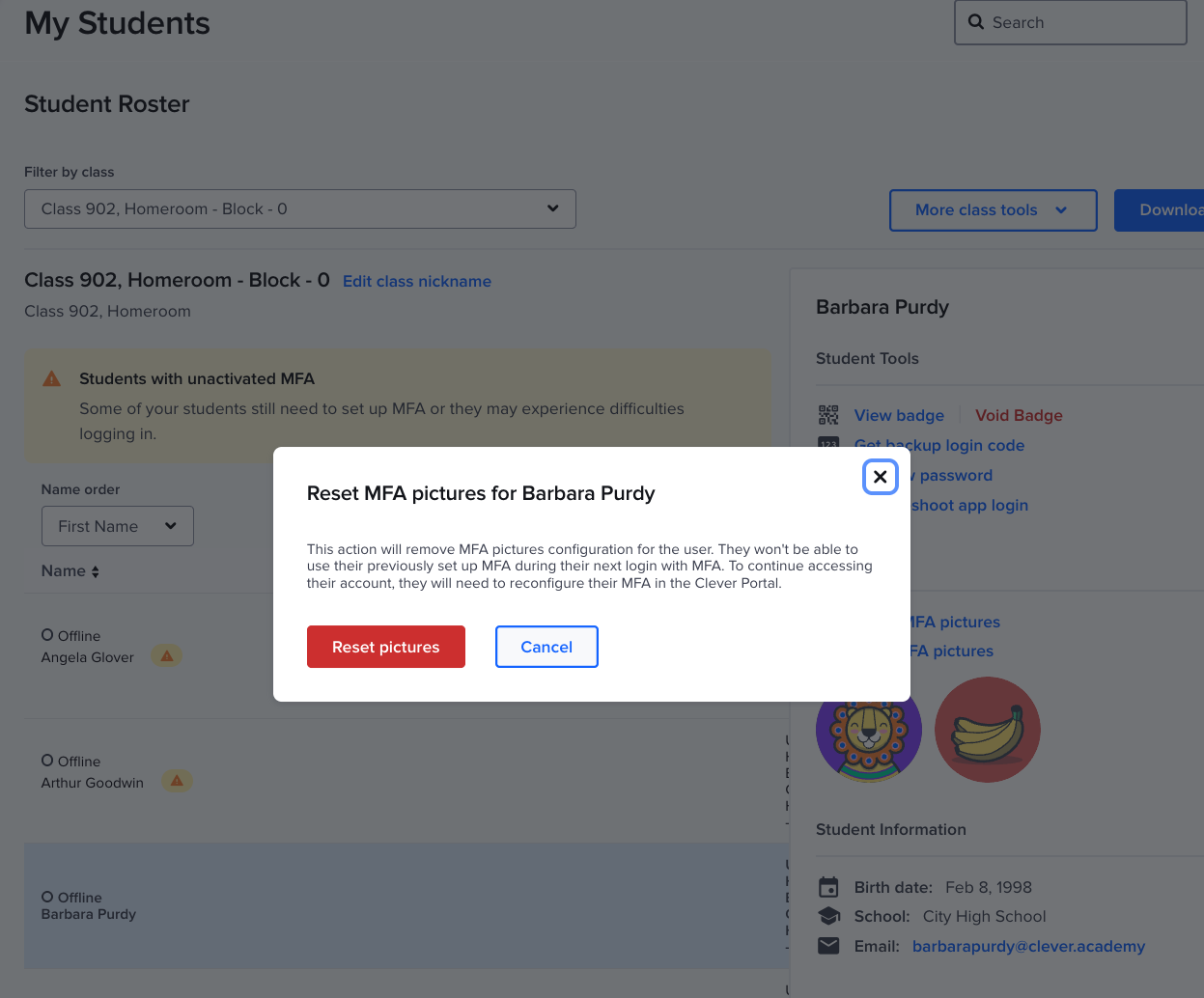Toggle the Name column sort order

(x=95, y=570)
